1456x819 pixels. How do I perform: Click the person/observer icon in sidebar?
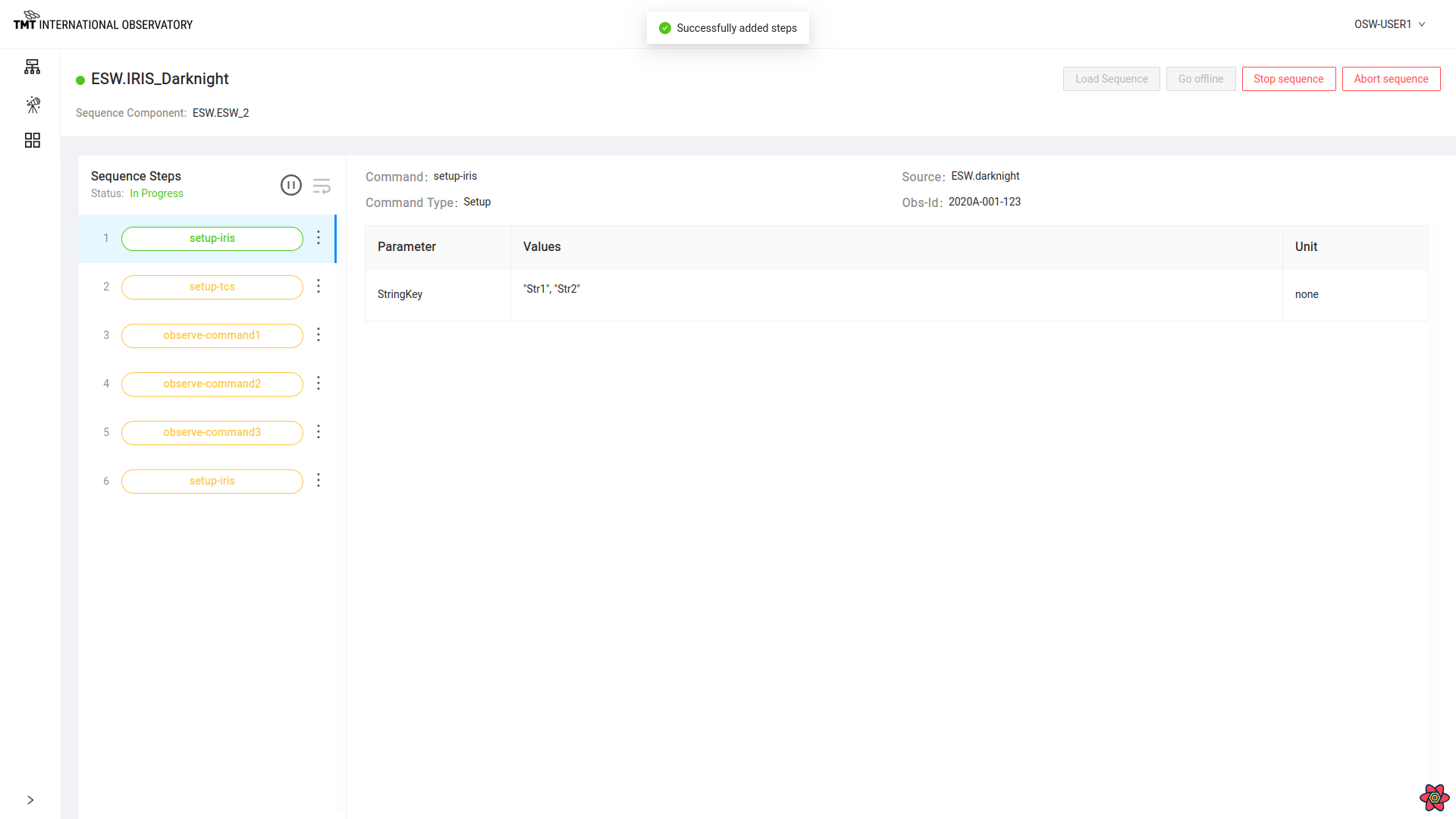click(32, 104)
